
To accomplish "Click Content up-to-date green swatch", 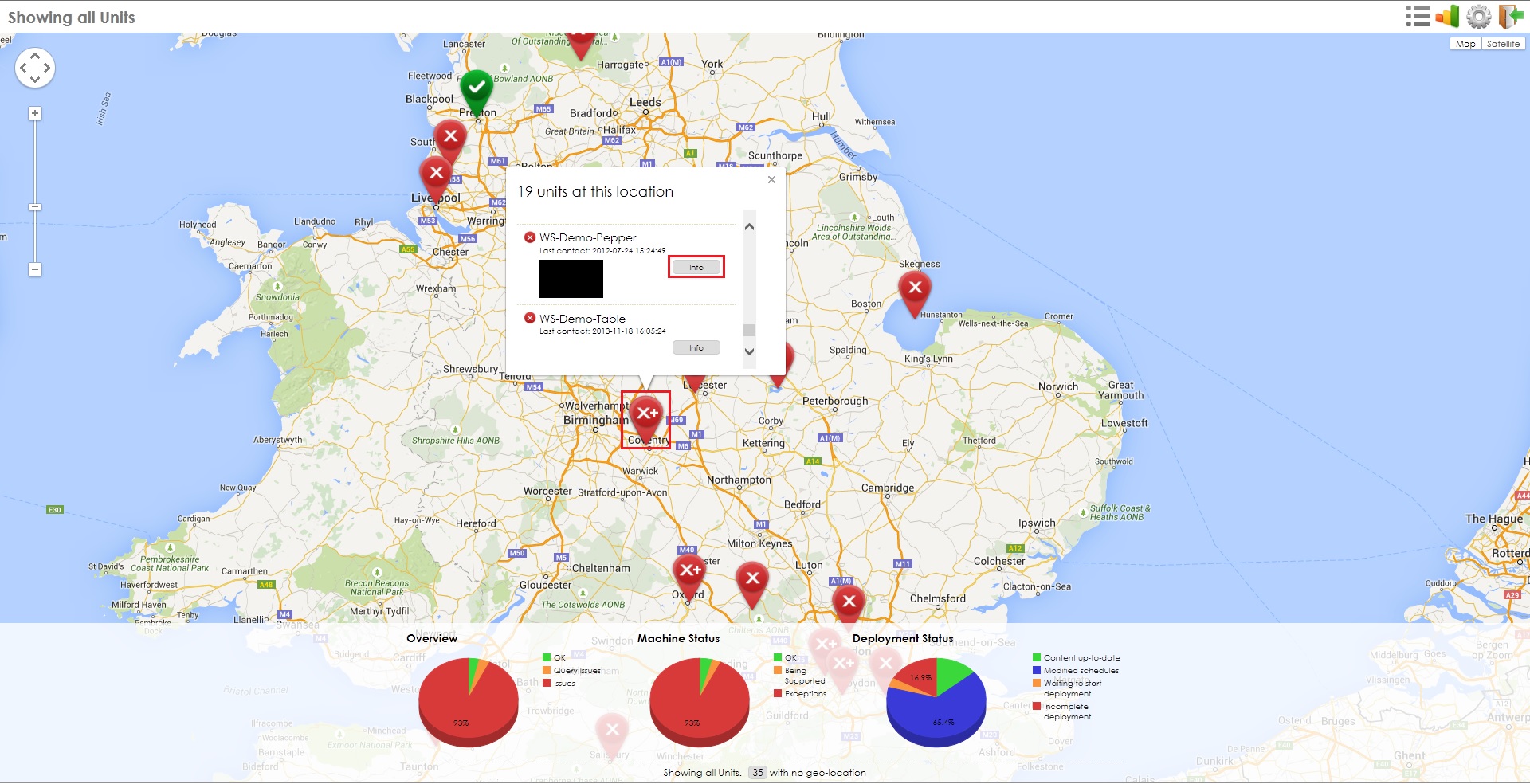I will [1037, 657].
